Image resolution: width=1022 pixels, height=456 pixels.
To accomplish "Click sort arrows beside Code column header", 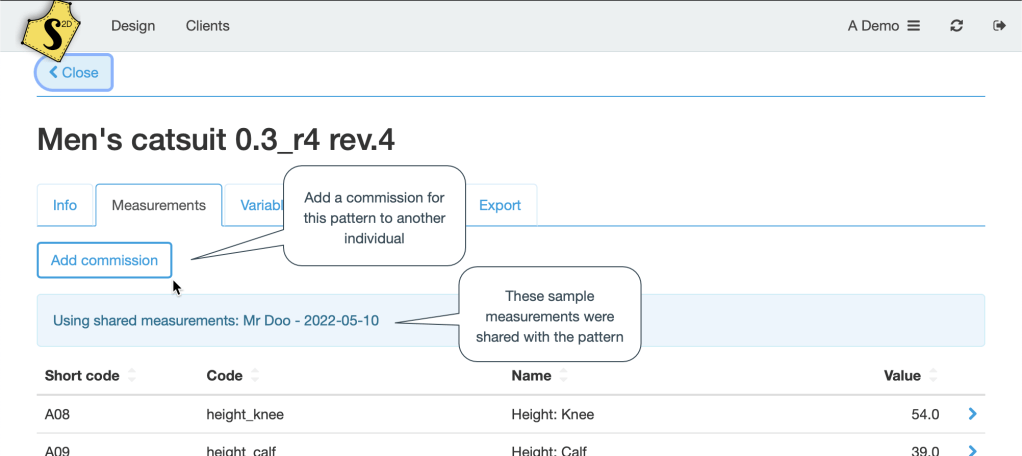I will (x=255, y=377).
